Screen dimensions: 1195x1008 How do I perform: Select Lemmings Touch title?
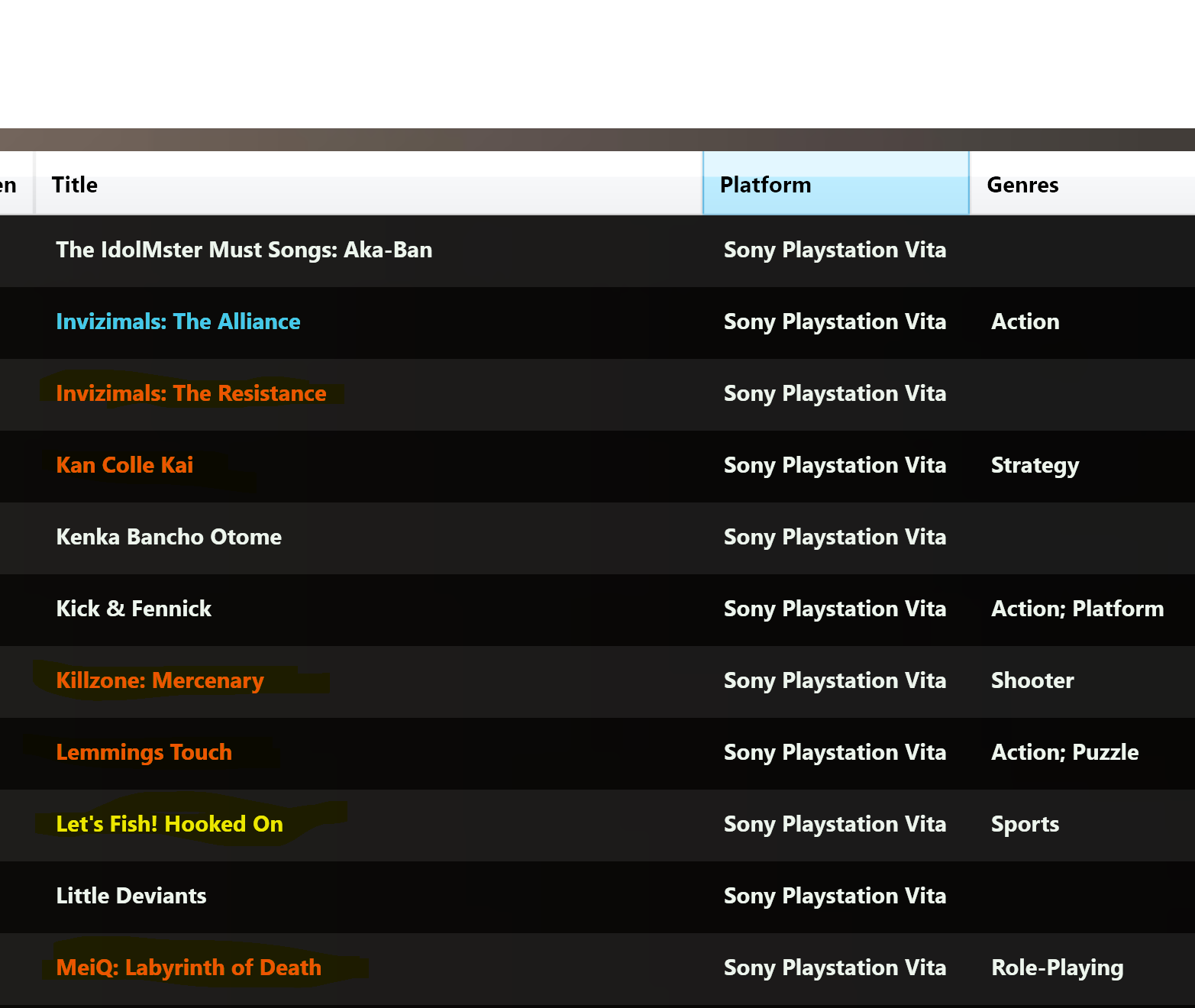[144, 752]
